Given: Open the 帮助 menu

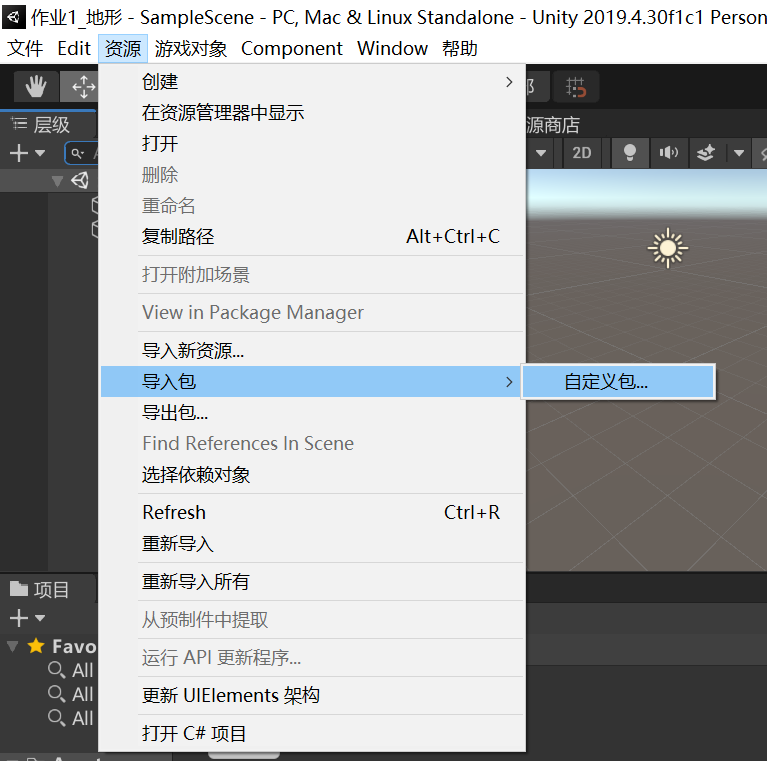Looking at the screenshot, I should (x=460, y=48).
